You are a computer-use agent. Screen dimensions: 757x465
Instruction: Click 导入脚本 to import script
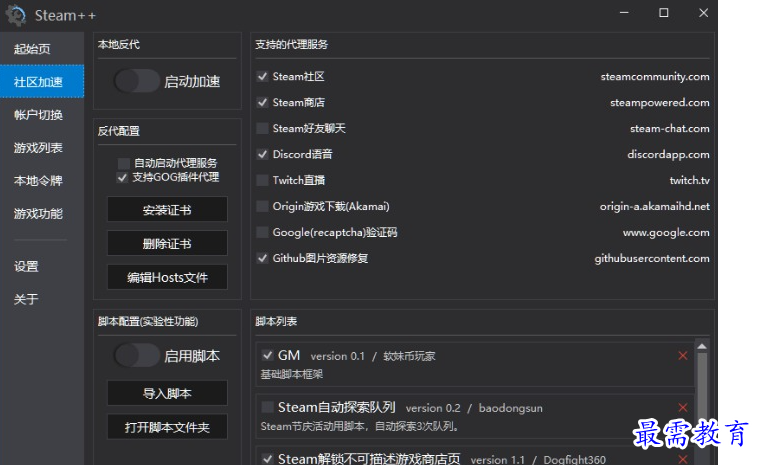pyautogui.click(x=167, y=393)
